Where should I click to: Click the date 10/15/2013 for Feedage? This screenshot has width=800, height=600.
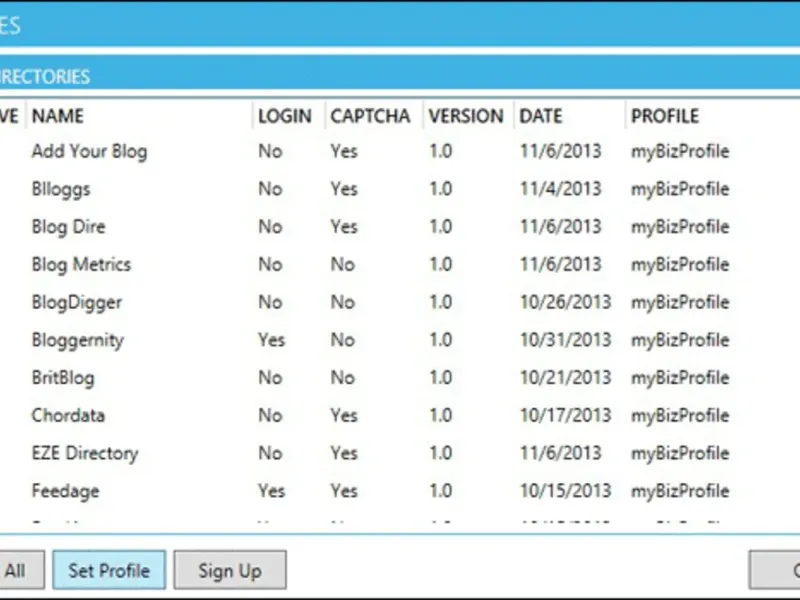[565, 491]
